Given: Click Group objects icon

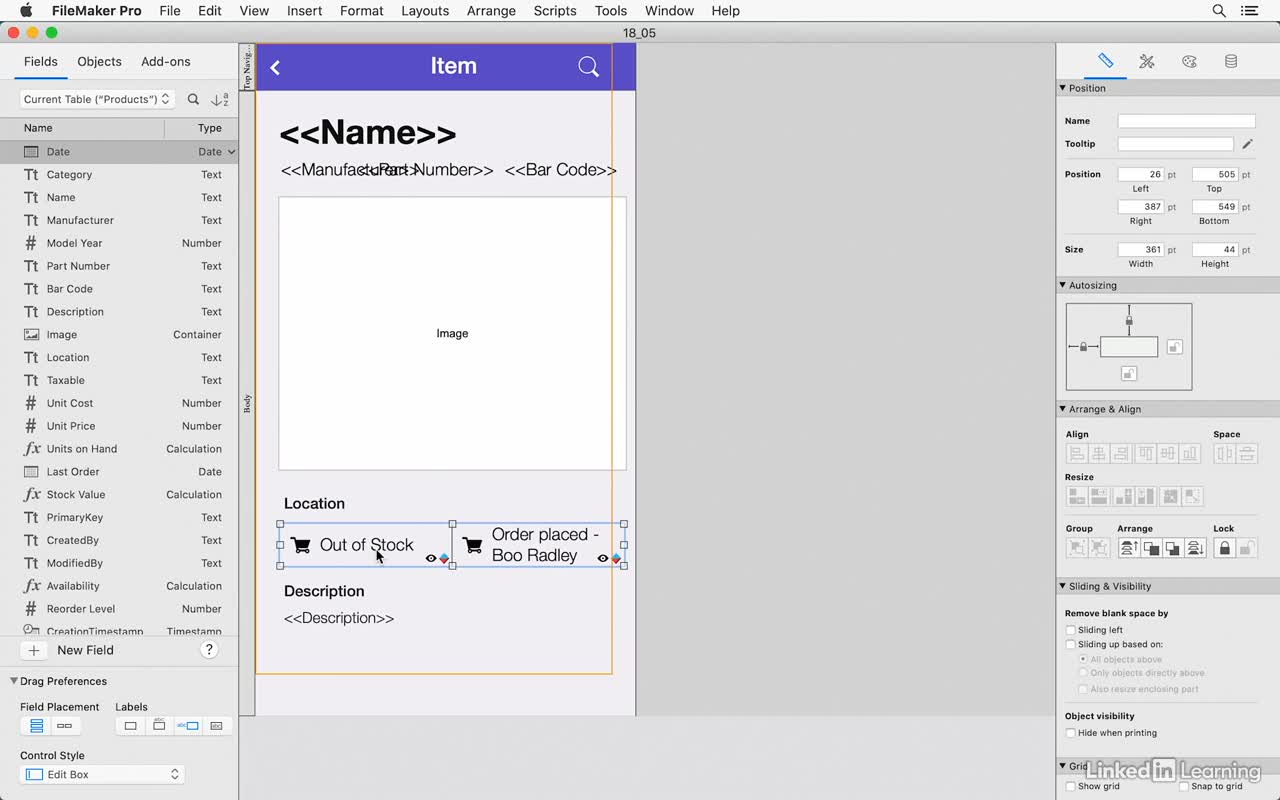Looking at the screenshot, I should click(1077, 548).
